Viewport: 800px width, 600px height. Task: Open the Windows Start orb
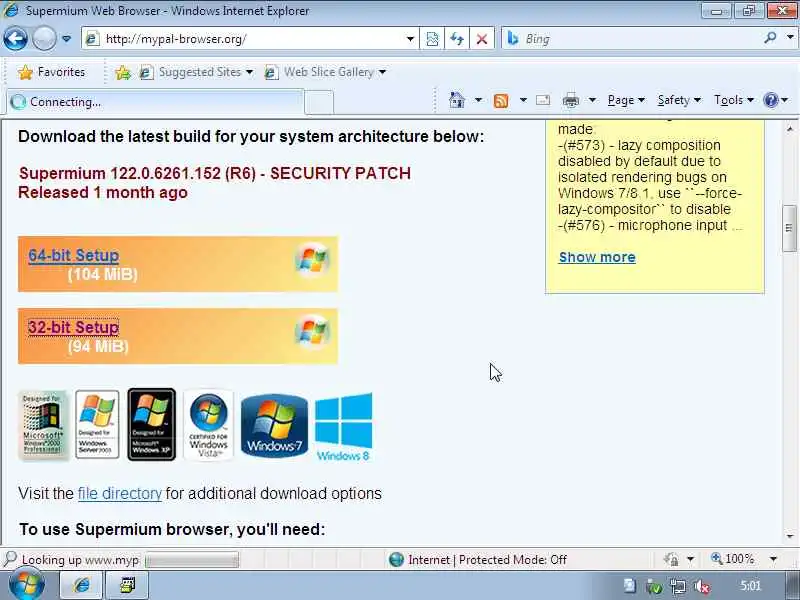(25, 585)
